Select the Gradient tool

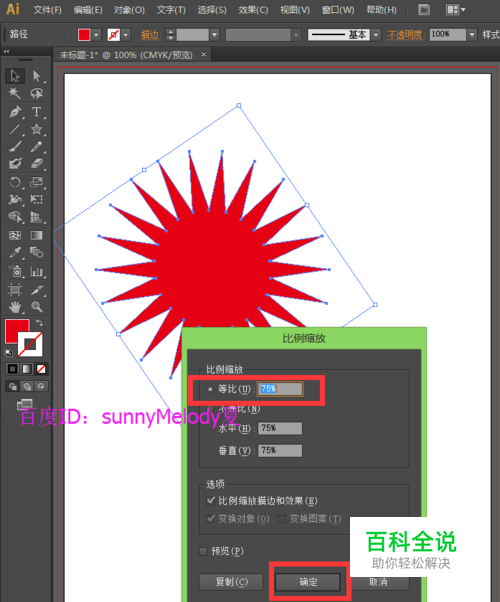point(36,235)
